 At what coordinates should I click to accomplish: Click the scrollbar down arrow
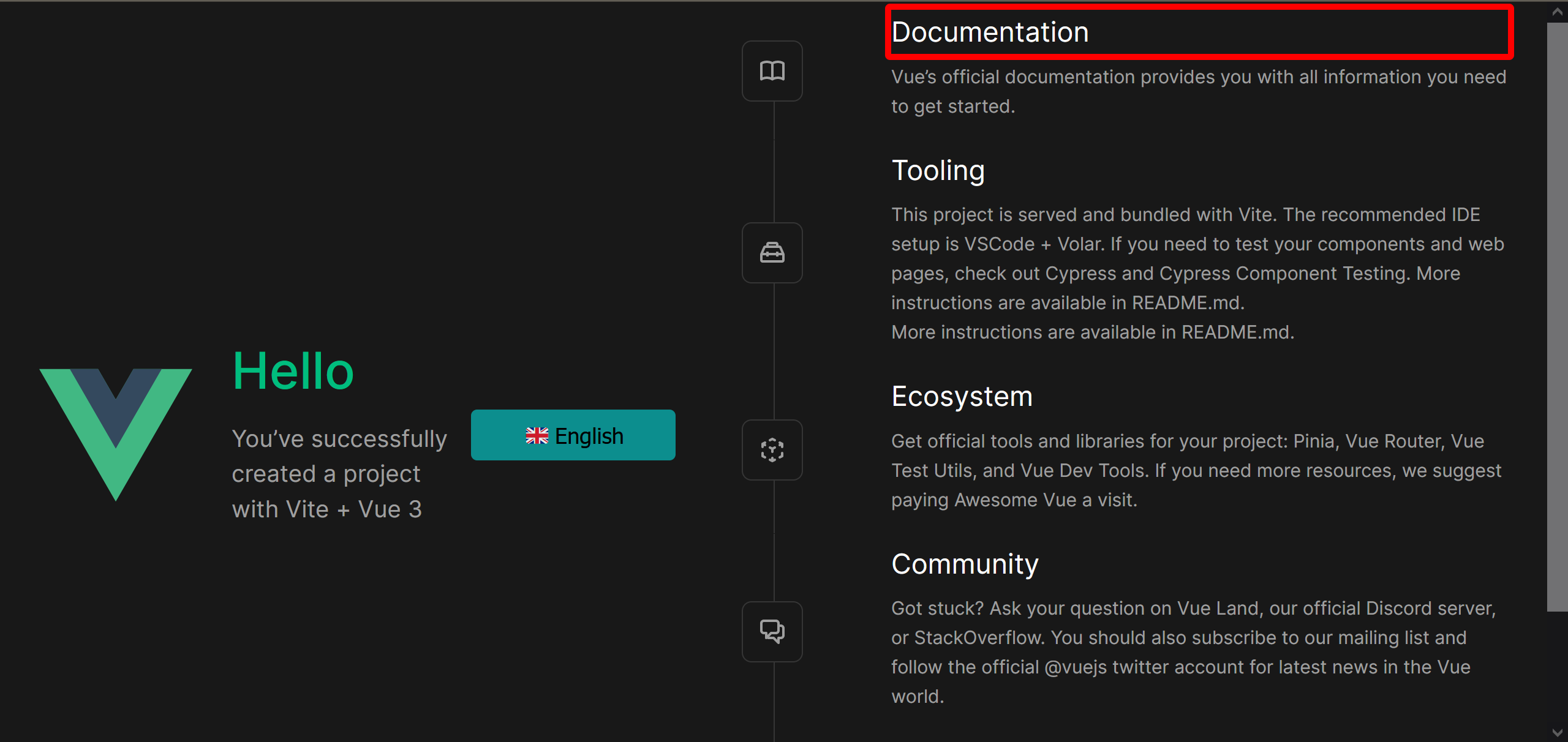1556,732
